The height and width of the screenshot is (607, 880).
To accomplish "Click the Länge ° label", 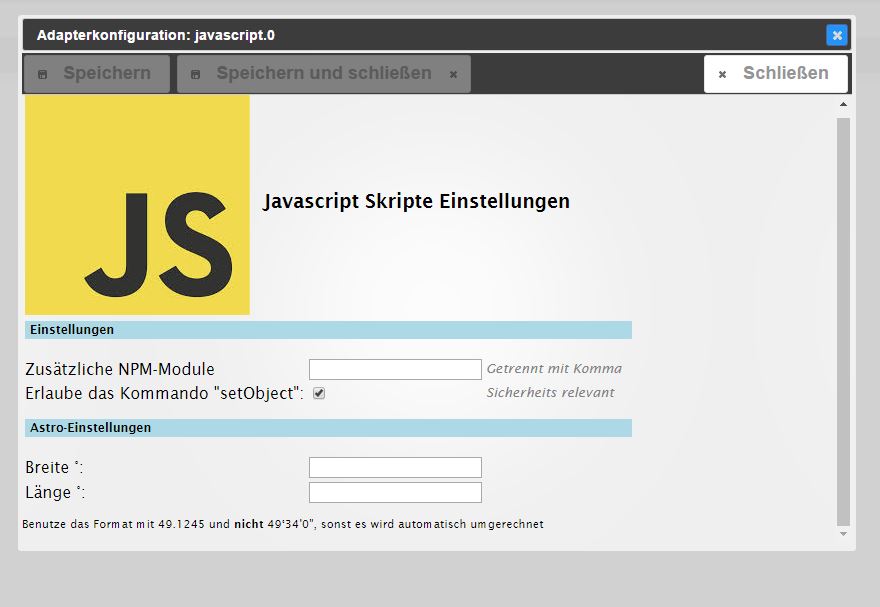I will 56,493.
